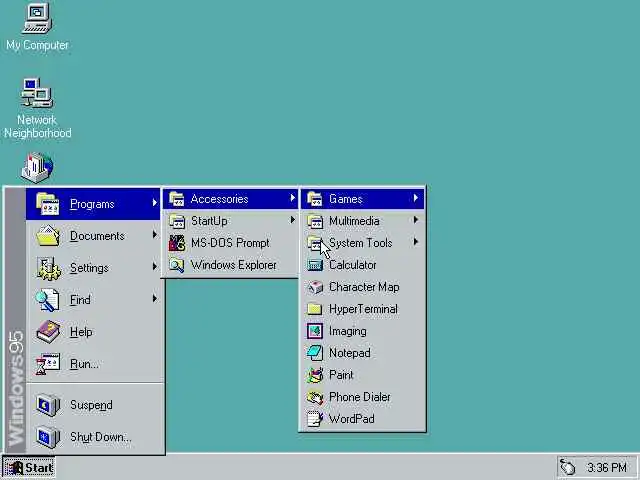Select Run... from the Start menu
Screen dimensions: 640x480
(93, 364)
